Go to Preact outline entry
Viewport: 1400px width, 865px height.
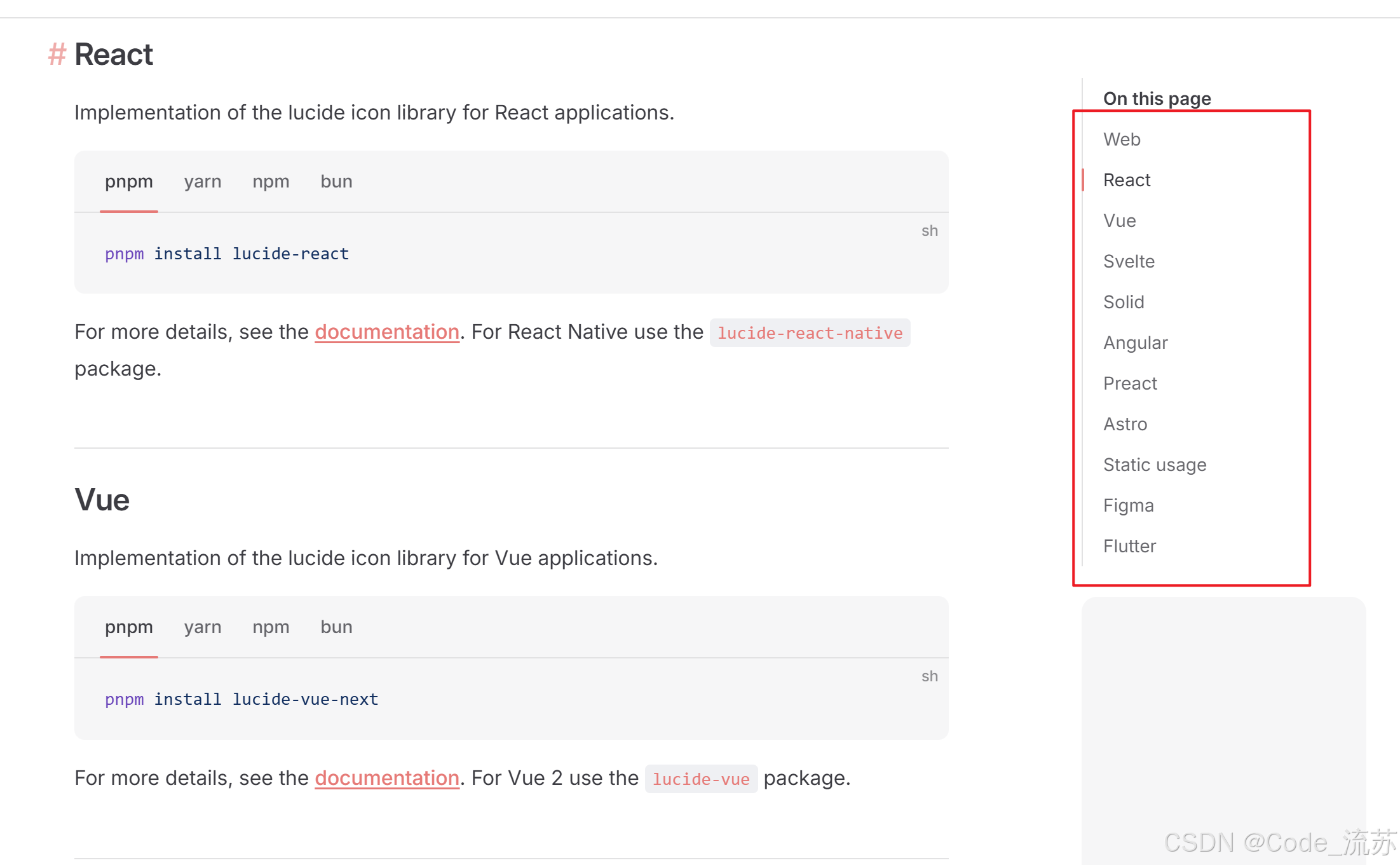(x=1130, y=384)
